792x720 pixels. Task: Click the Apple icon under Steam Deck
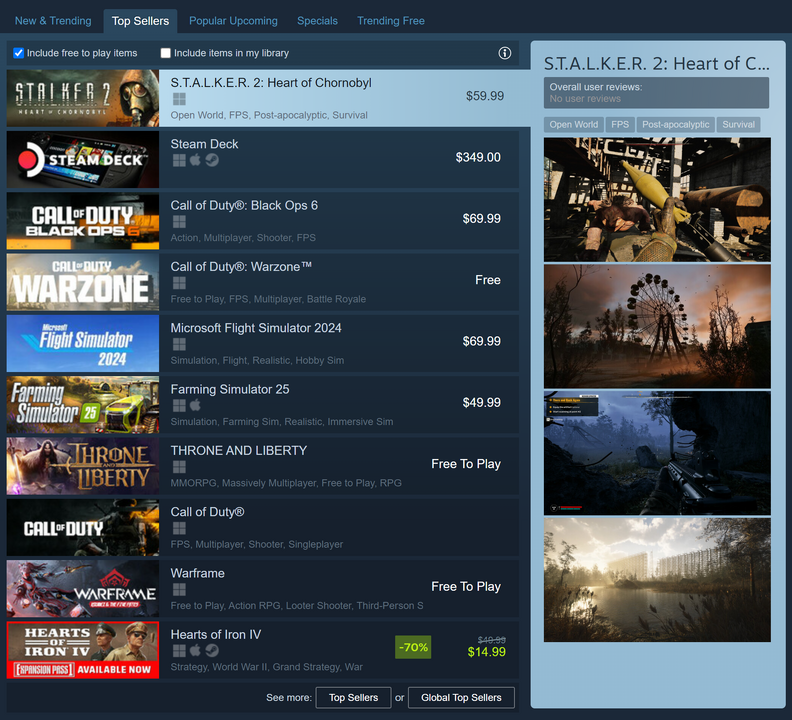click(196, 160)
